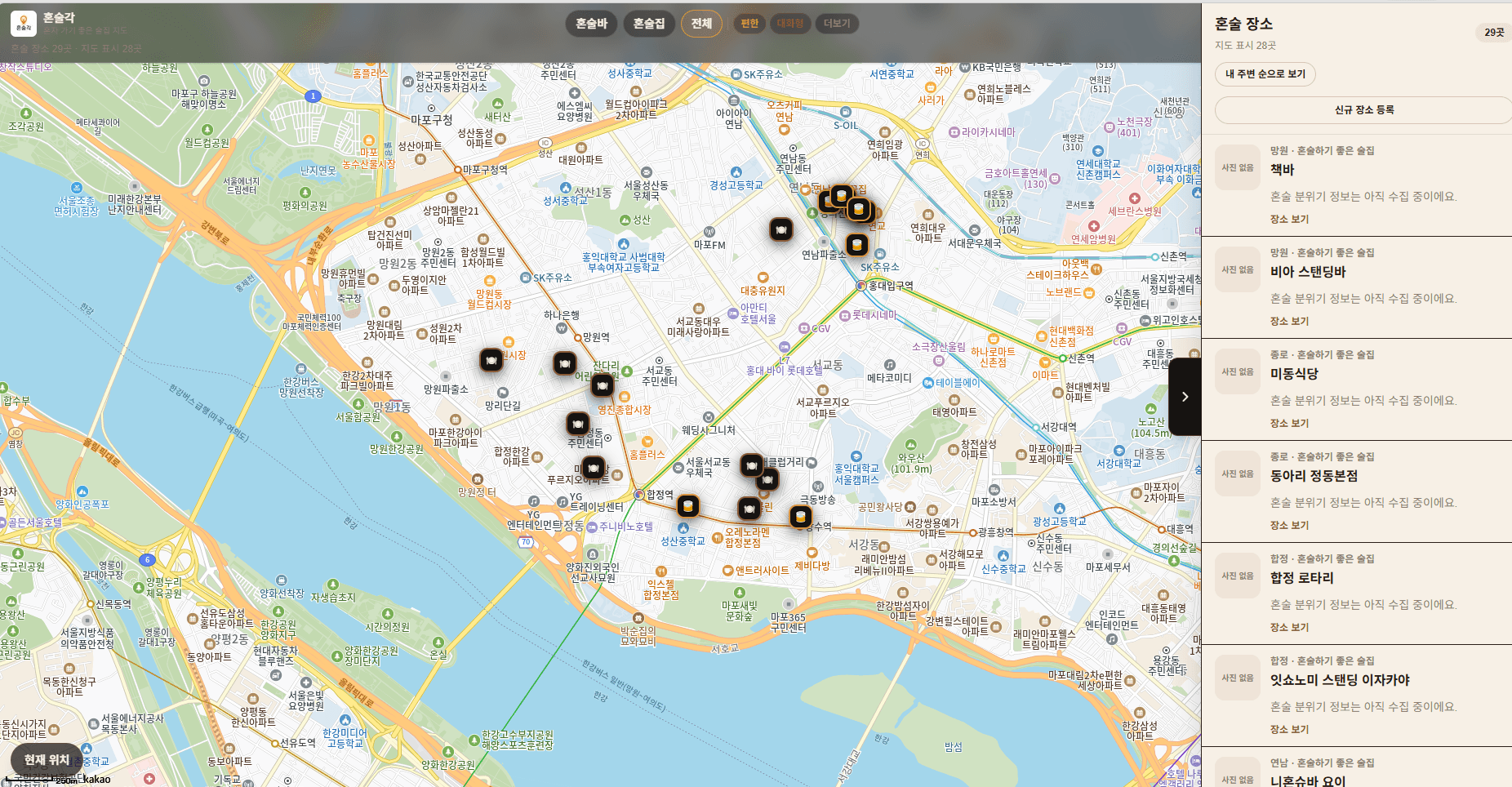
Task: Switch to the 혼술집 tab
Action: 649,24
